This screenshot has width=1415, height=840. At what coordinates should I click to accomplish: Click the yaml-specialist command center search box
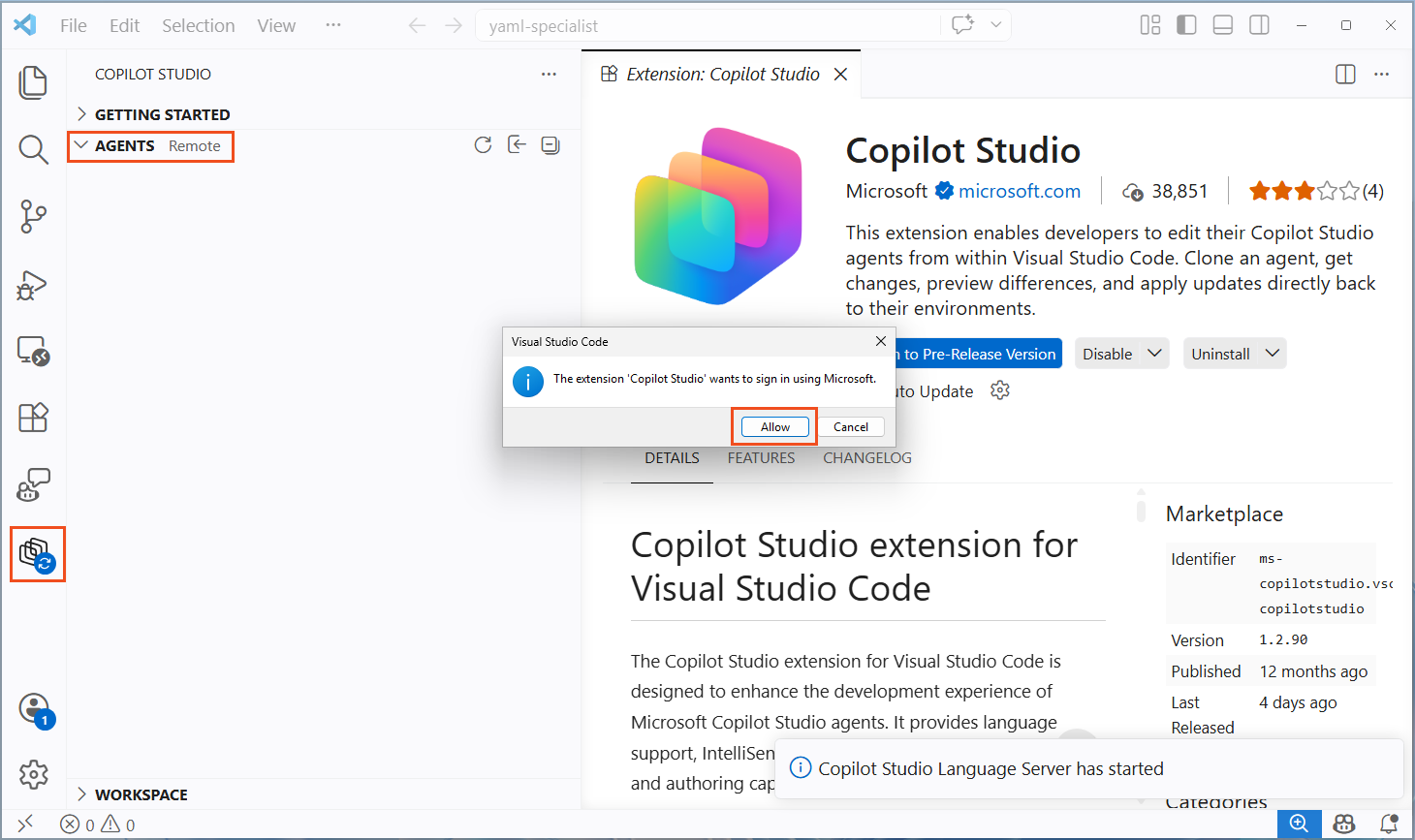click(x=707, y=26)
